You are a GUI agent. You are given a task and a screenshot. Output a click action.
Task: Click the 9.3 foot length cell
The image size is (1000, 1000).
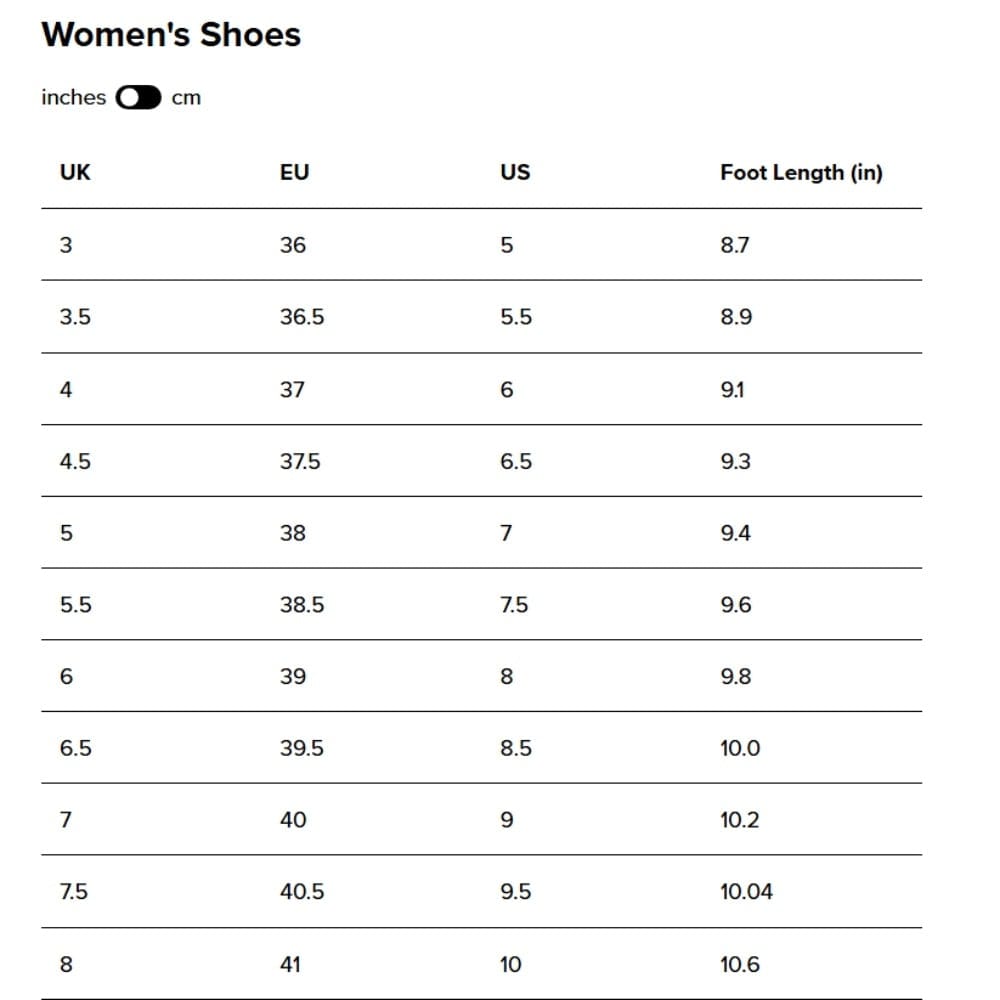point(735,461)
